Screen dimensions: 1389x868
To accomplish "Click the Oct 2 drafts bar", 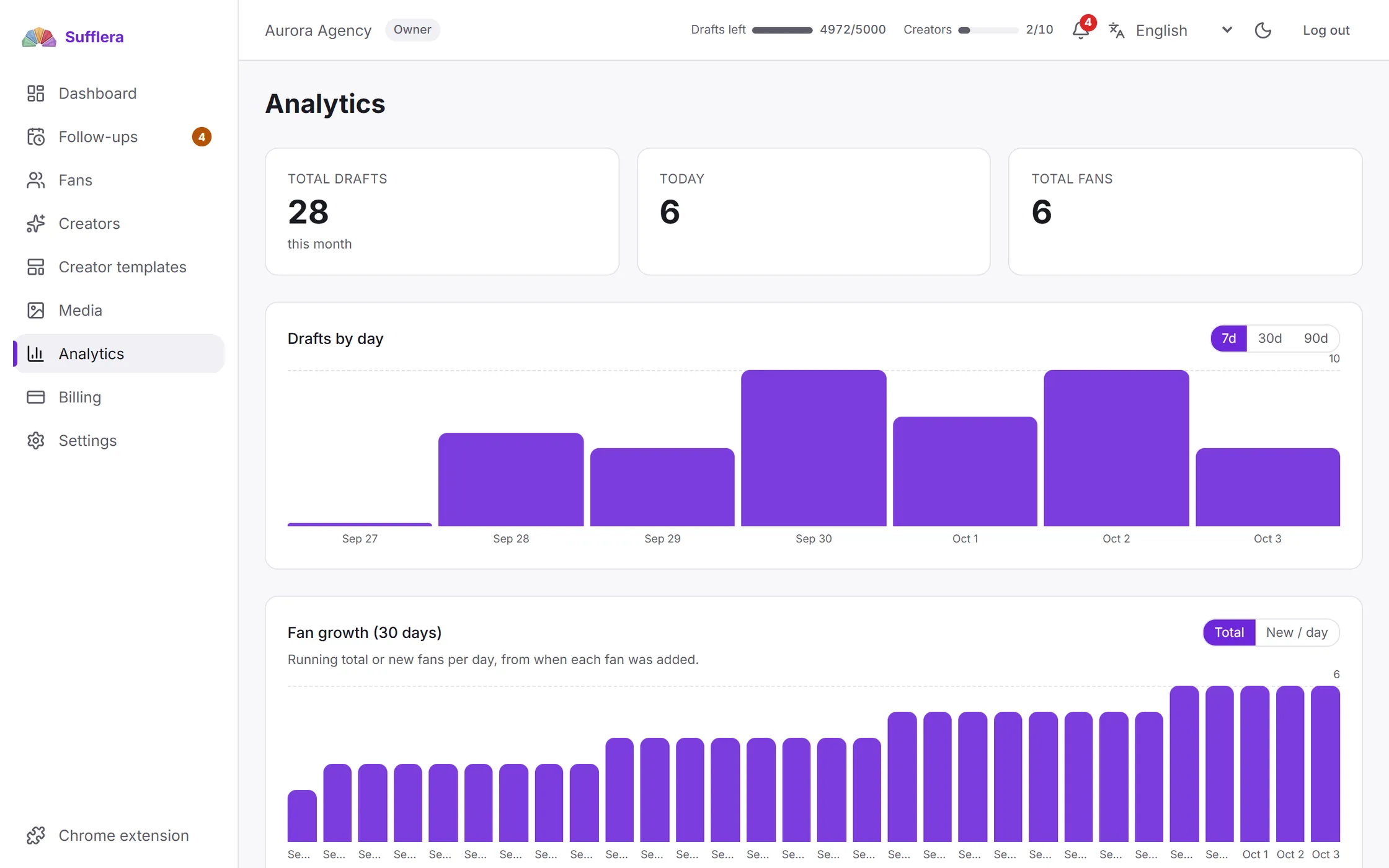I will click(x=1116, y=448).
